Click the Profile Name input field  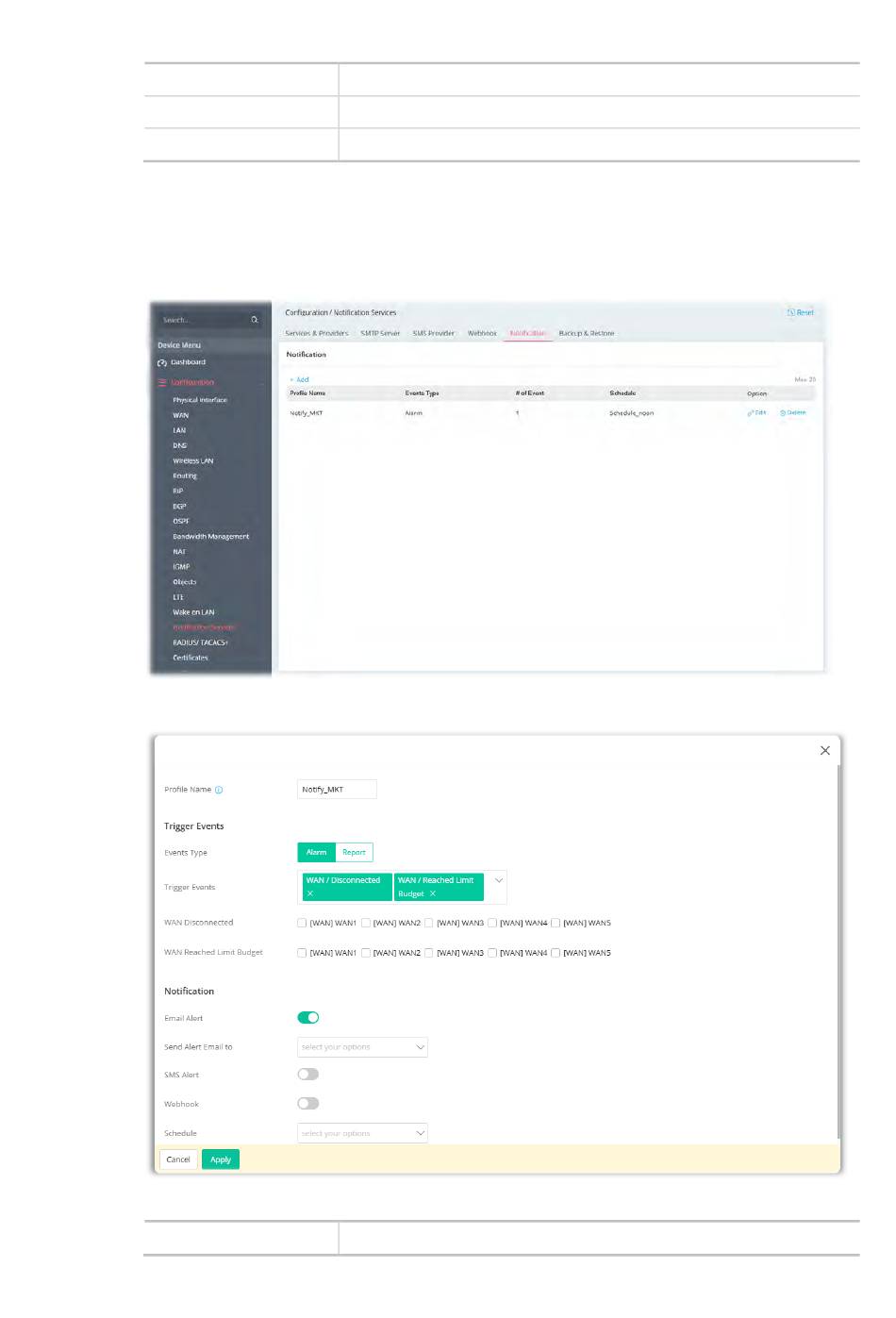(337, 790)
